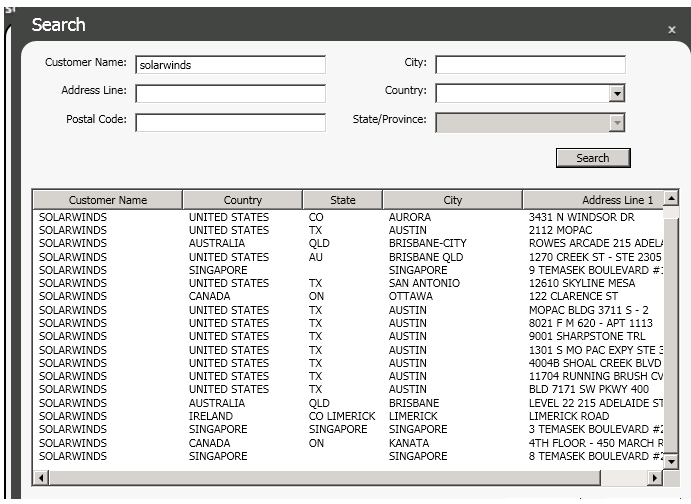
Task: Sort by Country column header
Action: 242,200
